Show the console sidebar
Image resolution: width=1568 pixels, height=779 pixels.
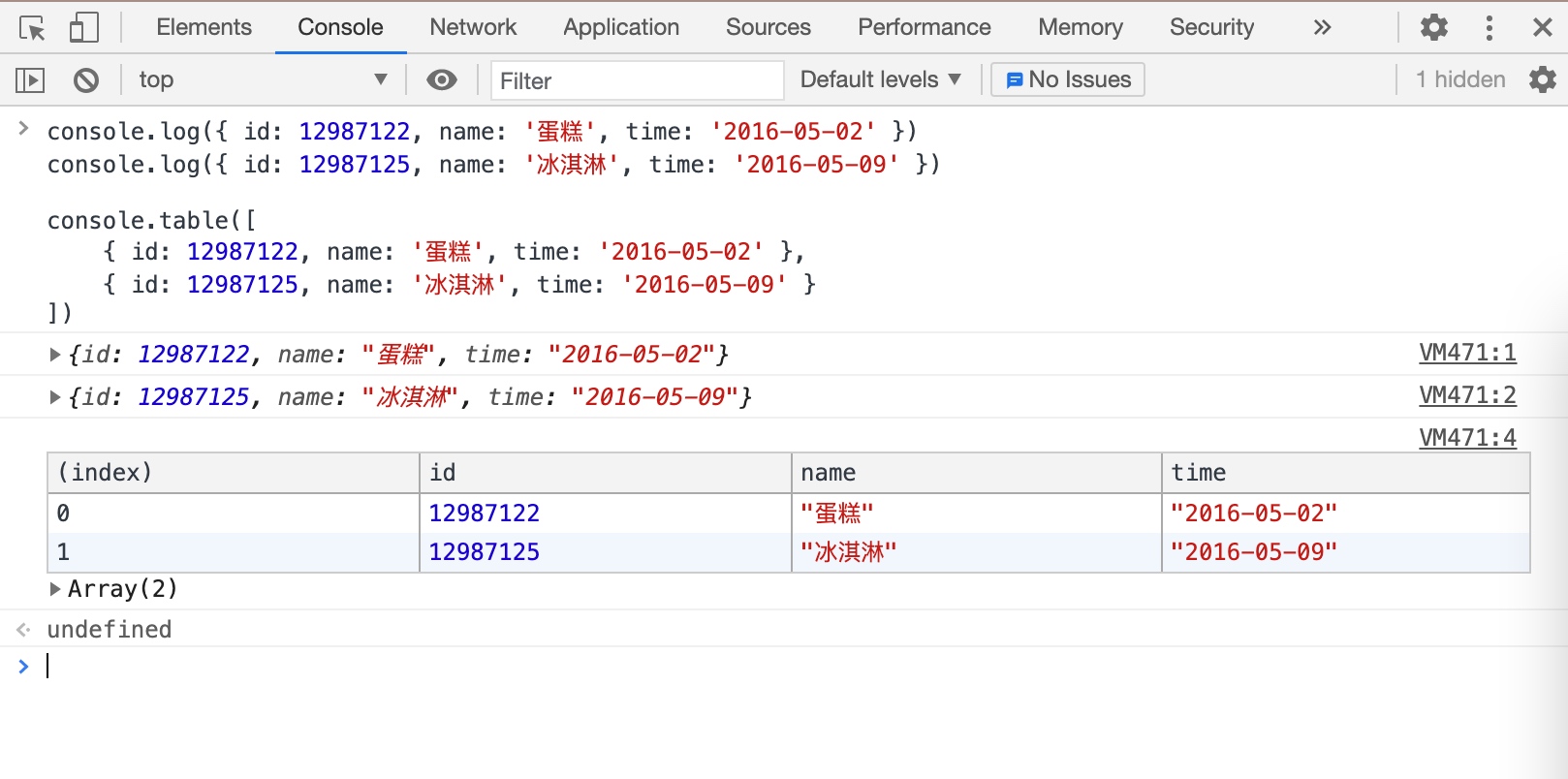[x=30, y=80]
